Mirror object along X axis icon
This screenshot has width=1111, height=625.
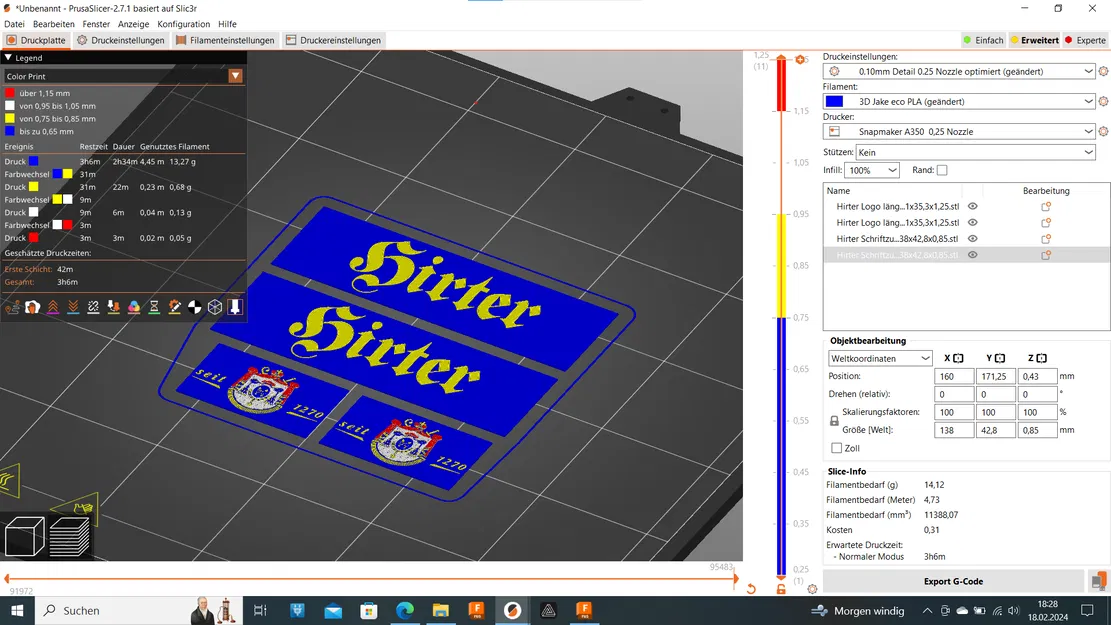958,358
